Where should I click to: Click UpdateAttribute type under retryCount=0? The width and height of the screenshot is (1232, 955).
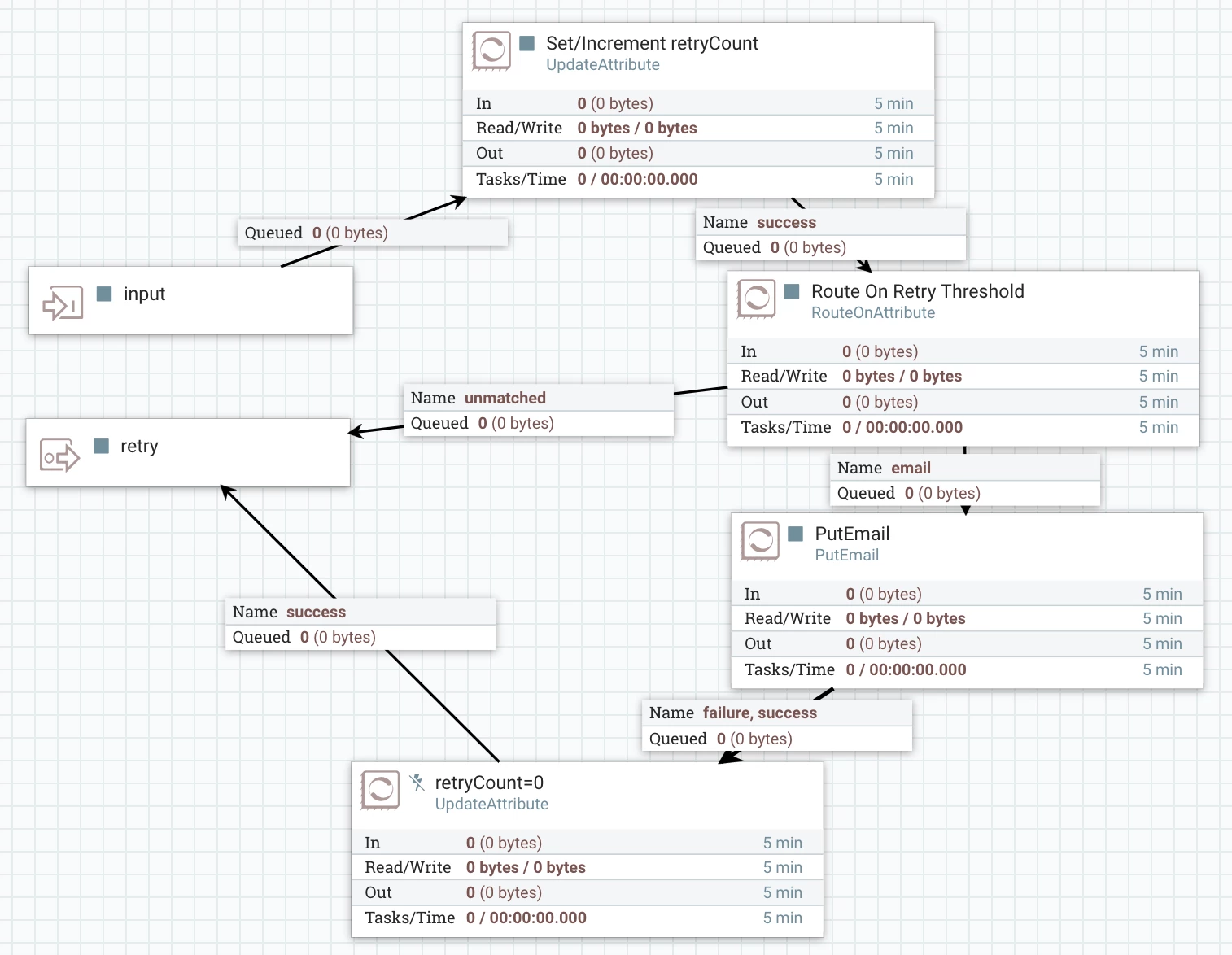coord(491,805)
